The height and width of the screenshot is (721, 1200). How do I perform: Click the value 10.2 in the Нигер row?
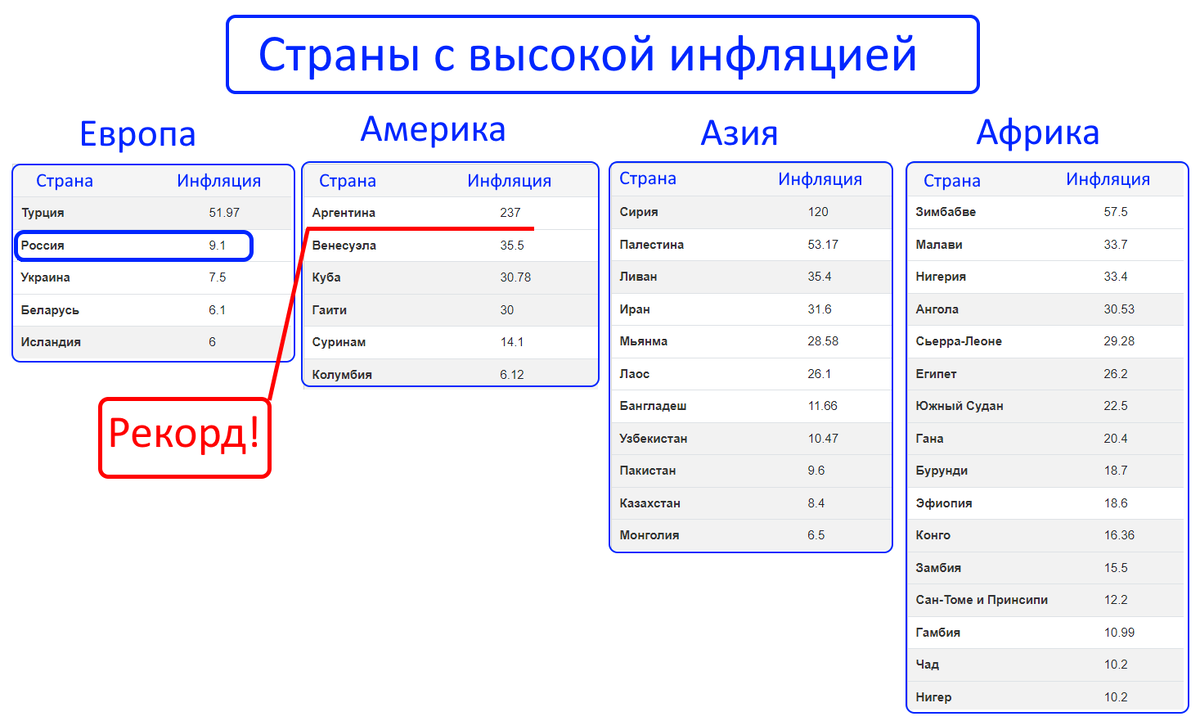tap(1116, 697)
